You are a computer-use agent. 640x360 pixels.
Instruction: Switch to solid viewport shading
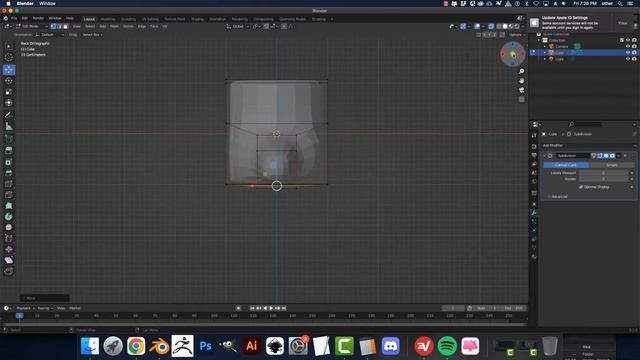point(505,26)
